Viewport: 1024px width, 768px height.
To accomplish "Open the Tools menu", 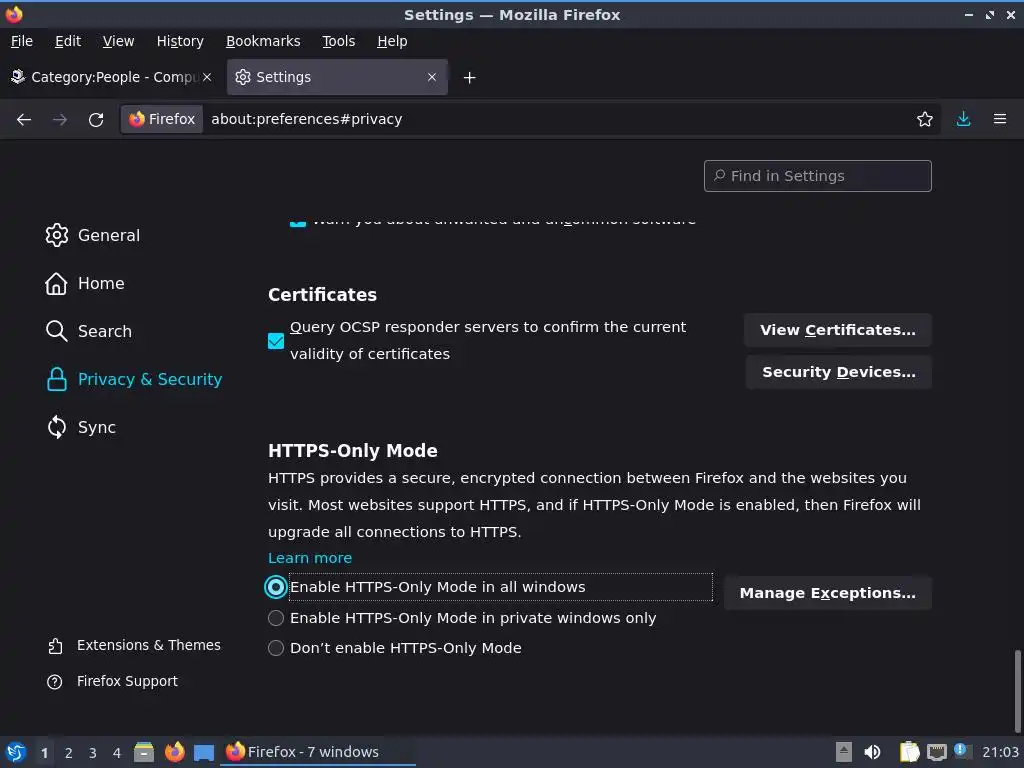I will pos(338,41).
